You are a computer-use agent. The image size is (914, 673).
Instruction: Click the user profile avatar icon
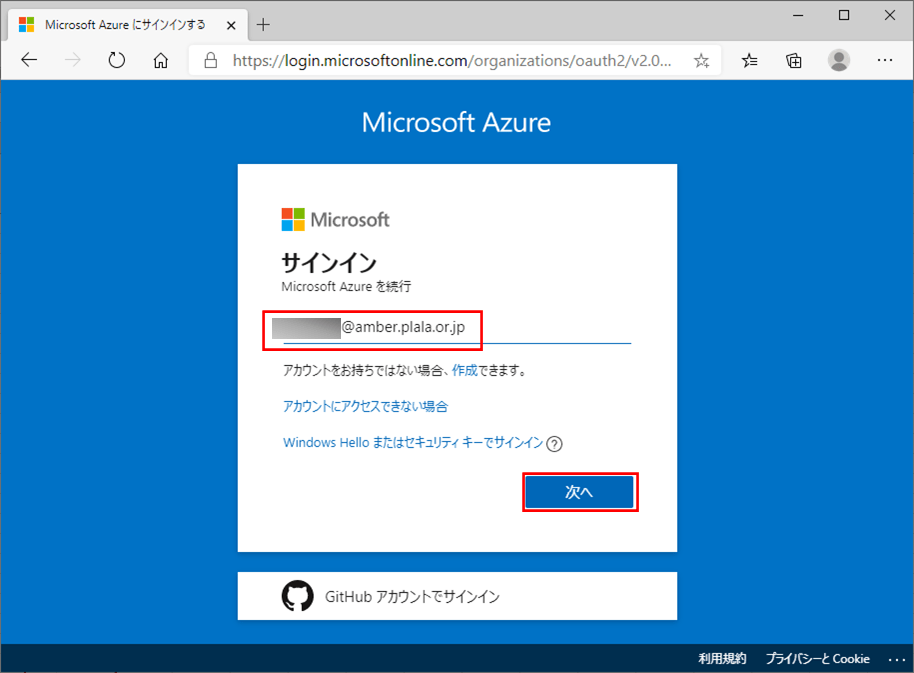839,60
